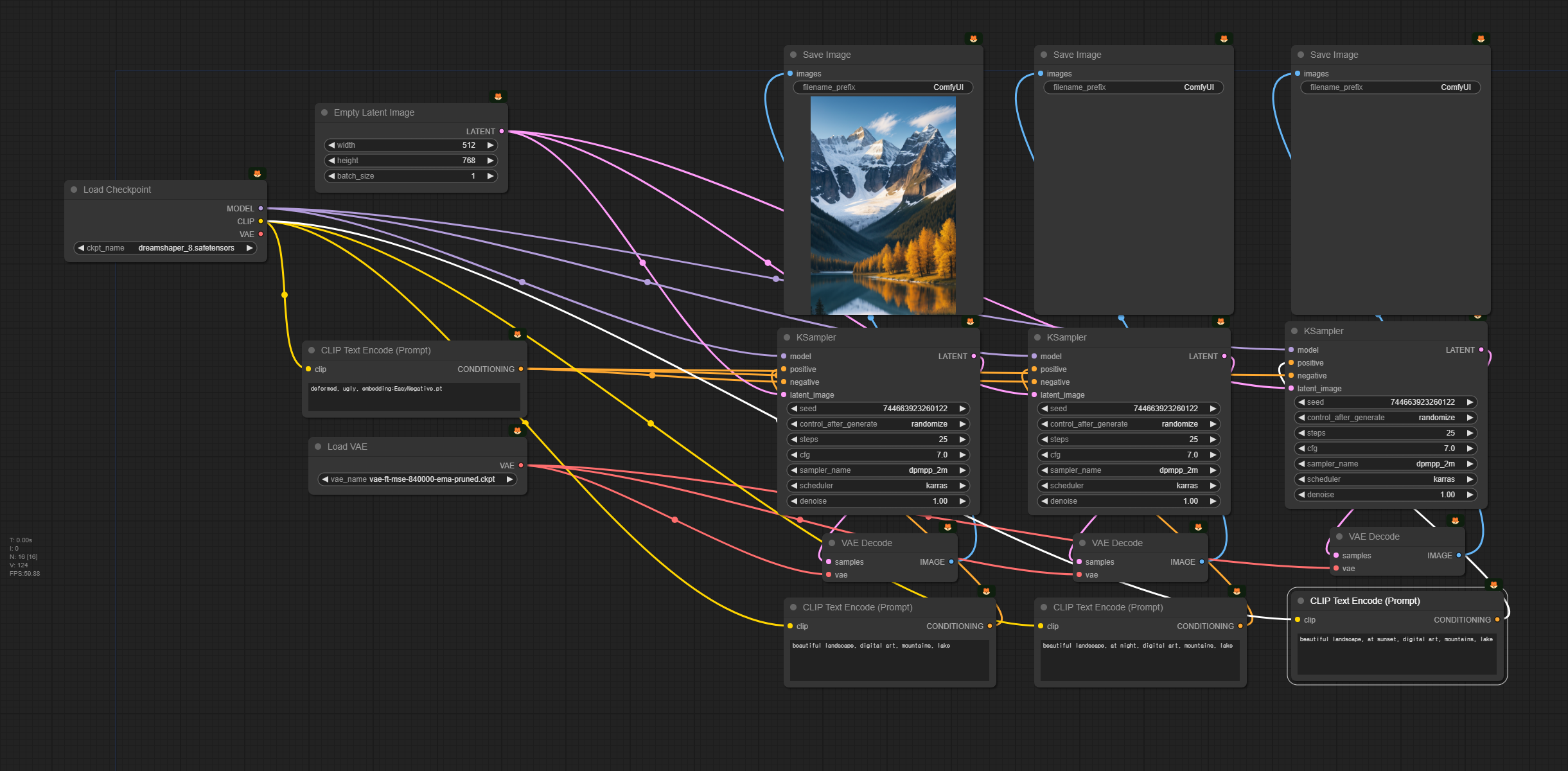Click the IMAGE output dot of rightmost VAE Decode

[x=1459, y=555]
